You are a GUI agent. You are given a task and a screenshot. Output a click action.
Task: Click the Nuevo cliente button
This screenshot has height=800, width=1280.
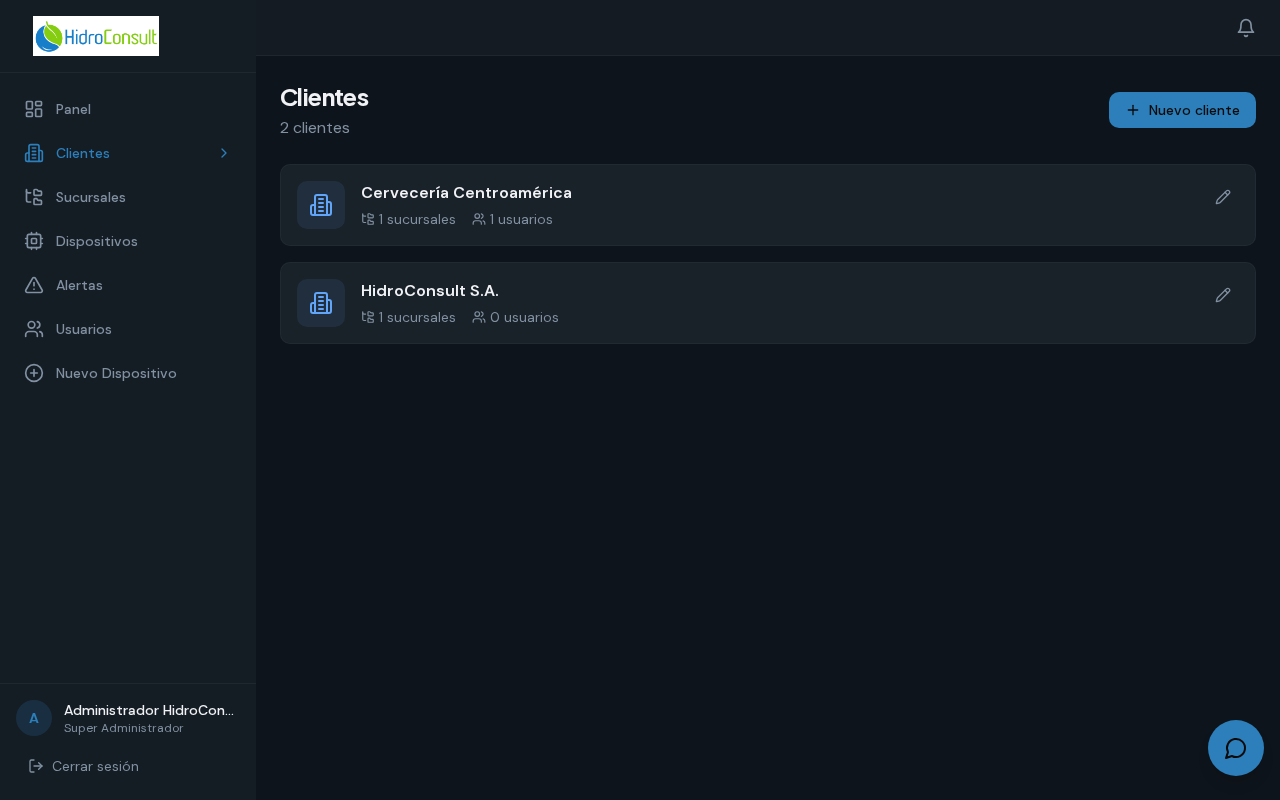(1182, 110)
